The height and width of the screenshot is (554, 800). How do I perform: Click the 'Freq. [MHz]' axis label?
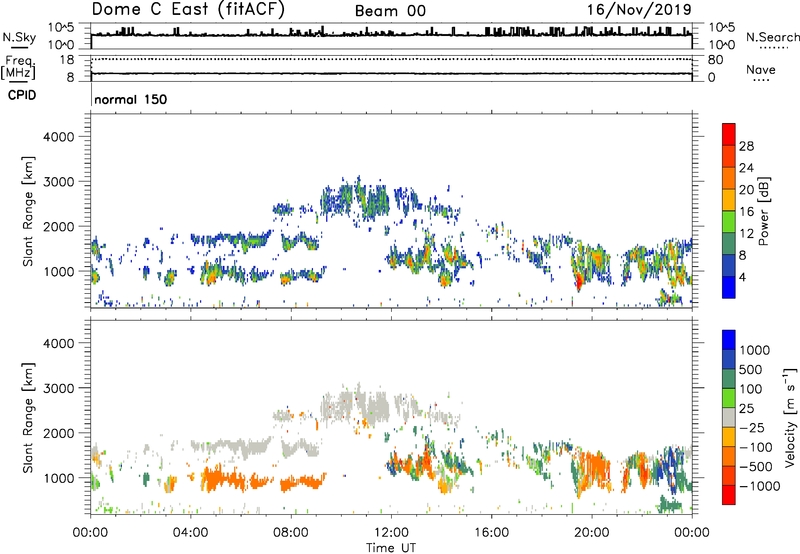pos(19,68)
